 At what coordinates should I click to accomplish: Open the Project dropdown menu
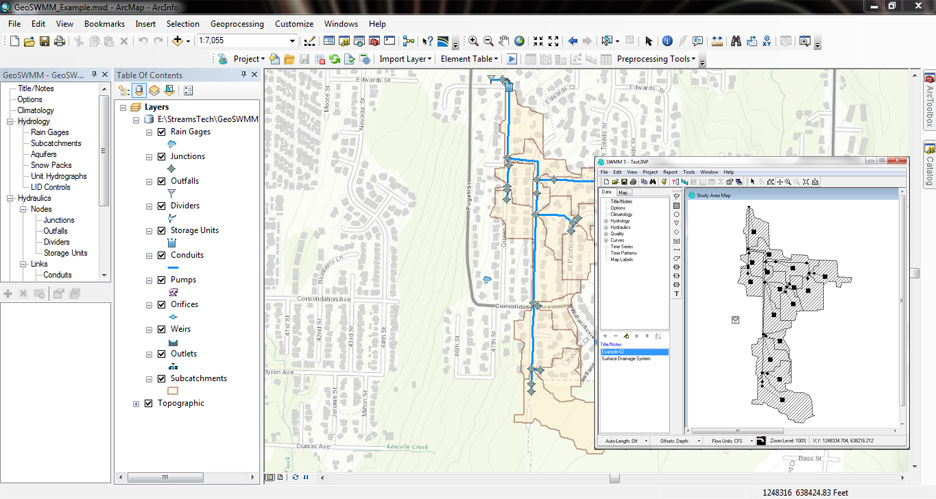[249, 59]
